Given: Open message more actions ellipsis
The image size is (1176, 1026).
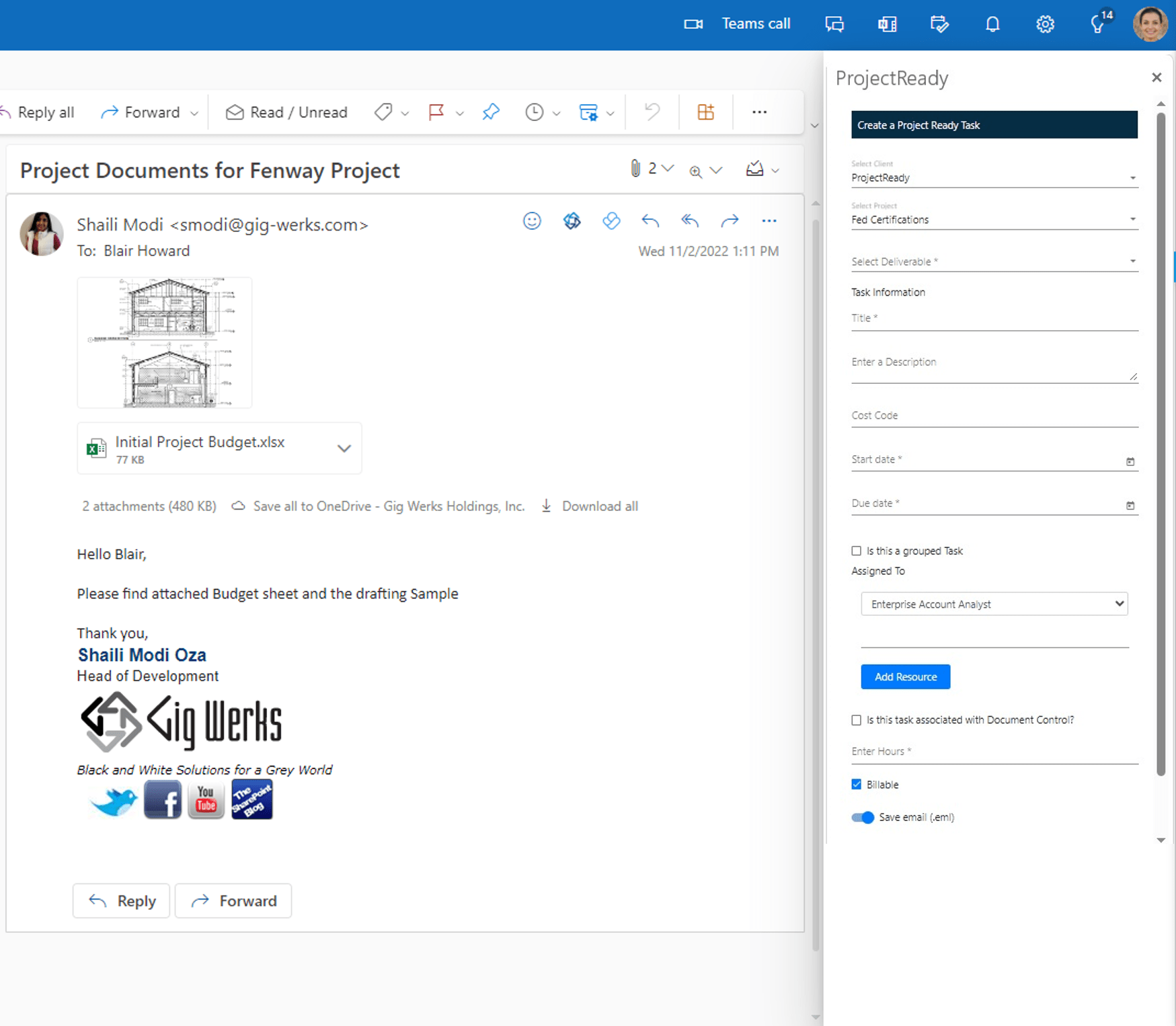Looking at the screenshot, I should point(769,221).
